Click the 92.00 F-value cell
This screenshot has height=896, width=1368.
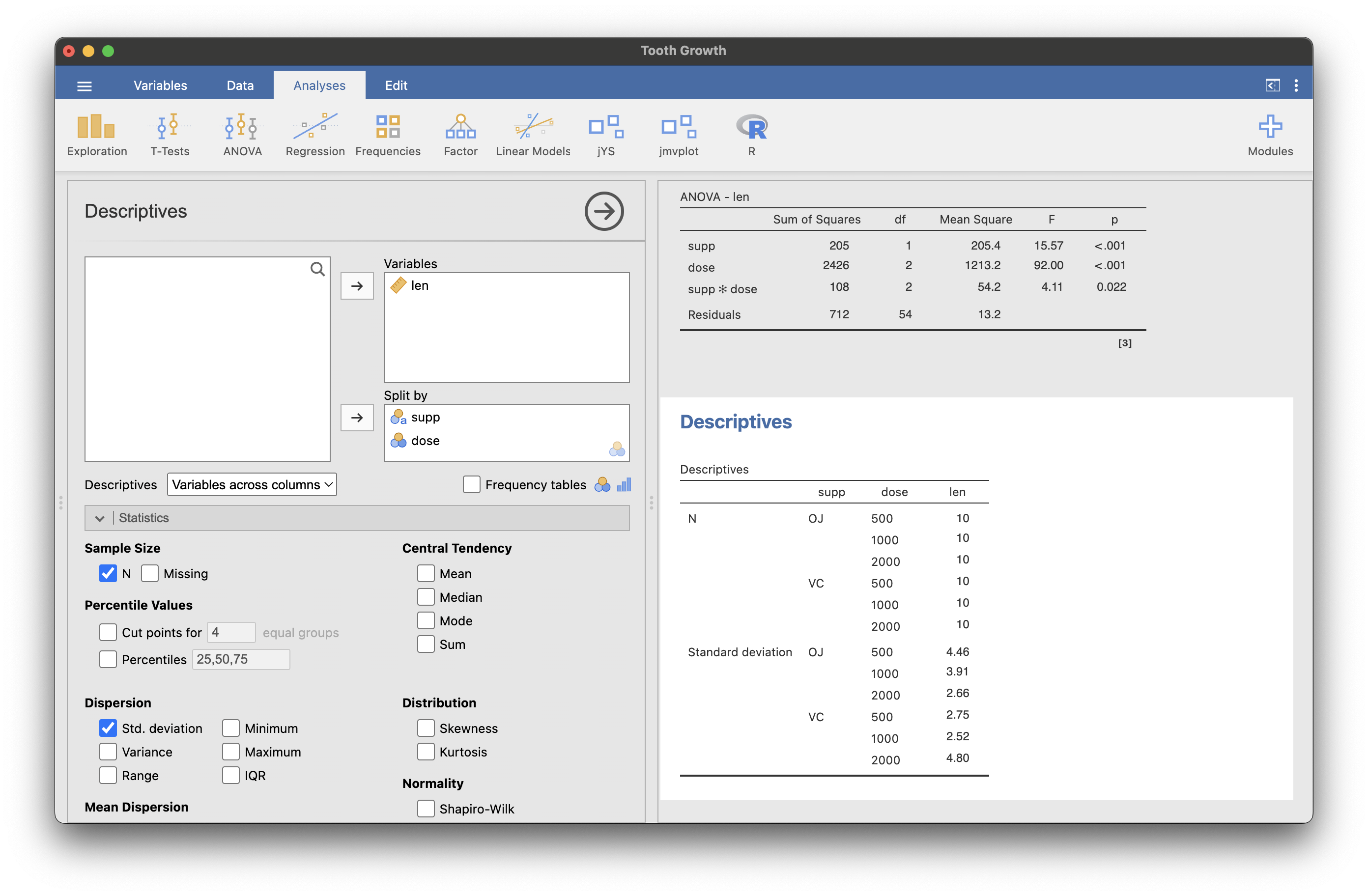[1049, 265]
